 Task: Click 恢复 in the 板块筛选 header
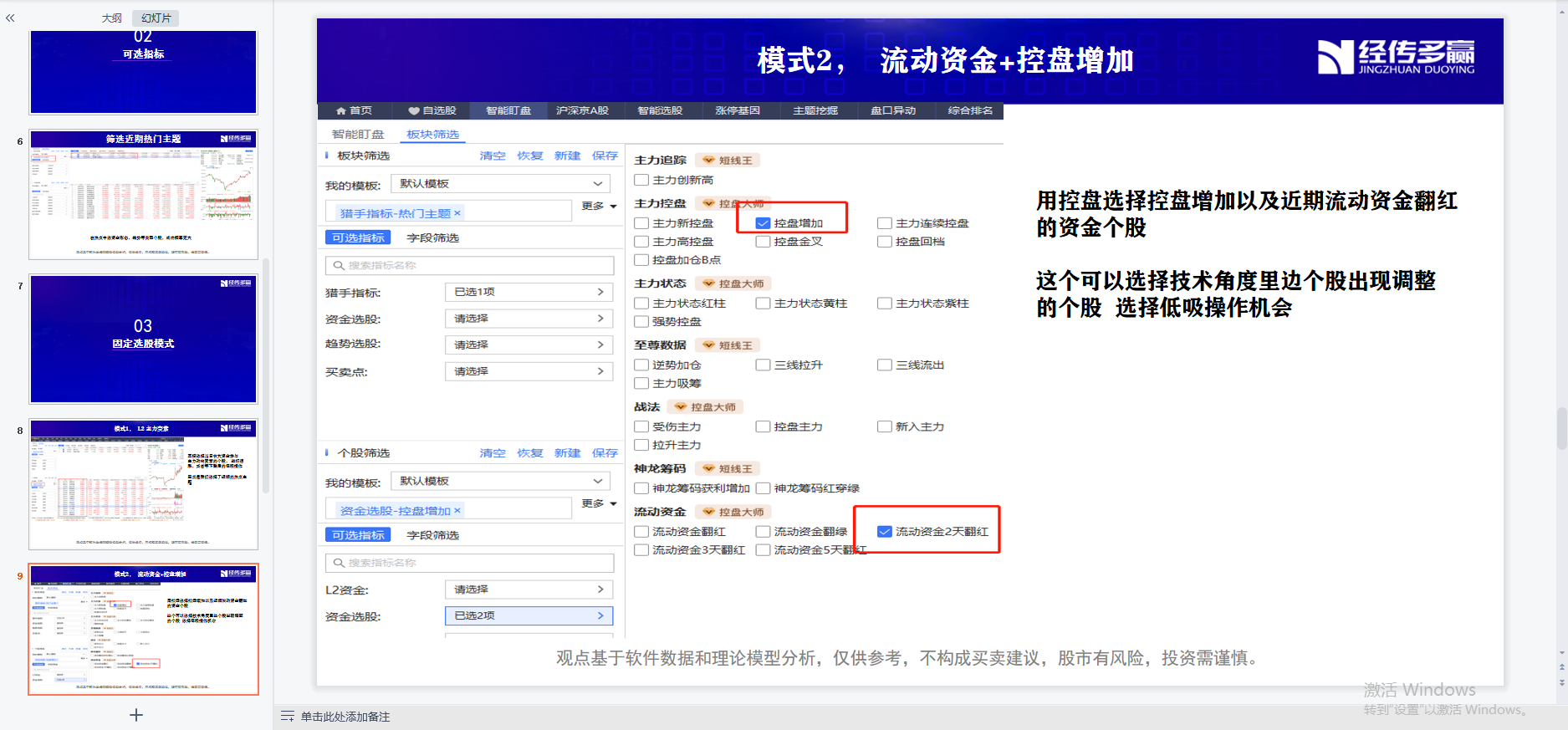pyautogui.click(x=530, y=156)
